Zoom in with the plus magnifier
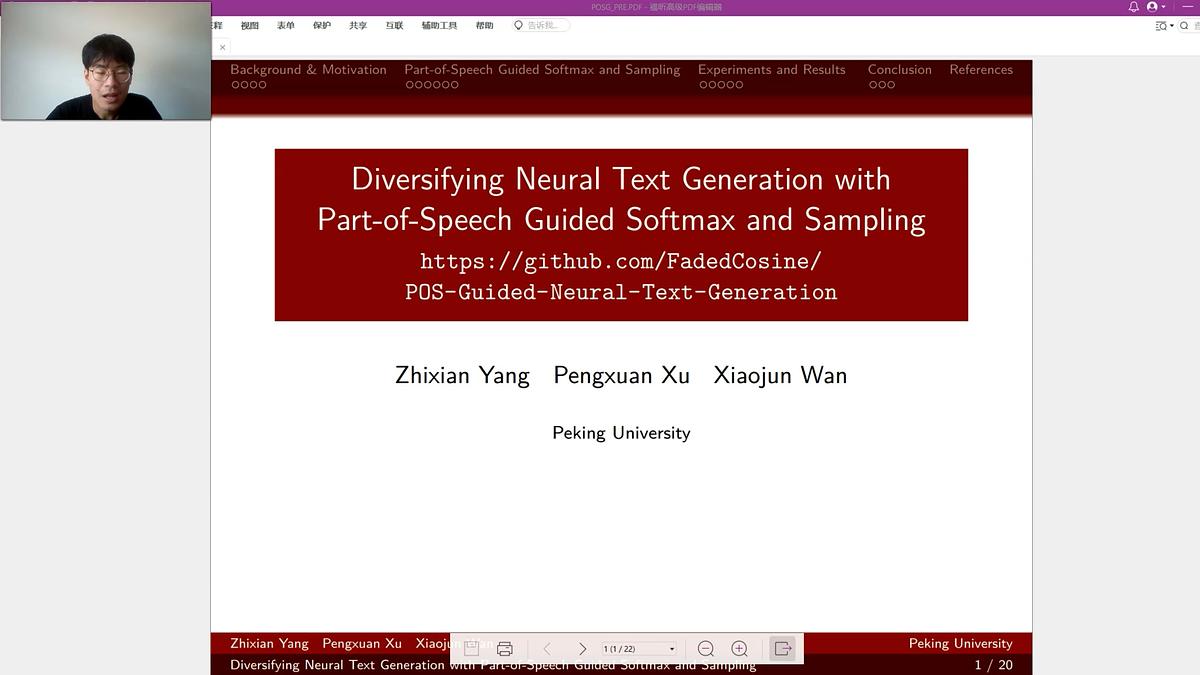 click(x=739, y=649)
